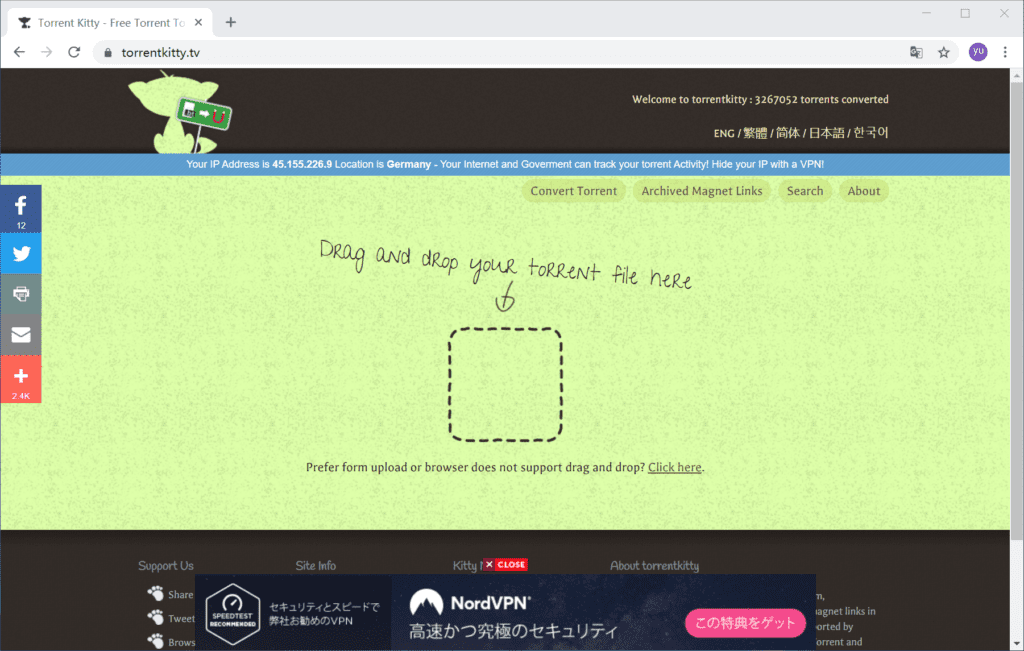Click the email share envelope icon

(20, 335)
